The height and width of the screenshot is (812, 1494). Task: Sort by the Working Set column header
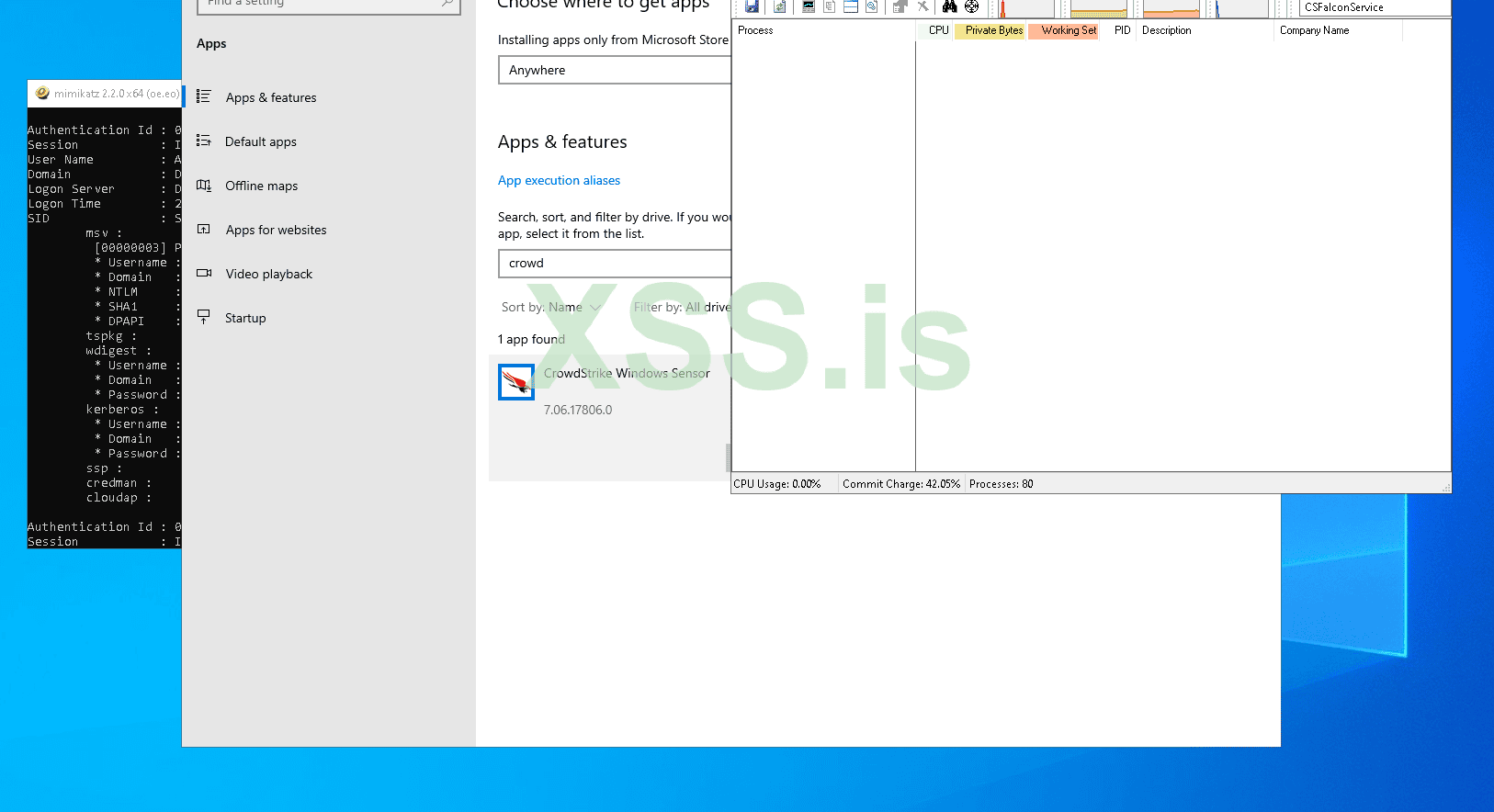(x=1064, y=30)
